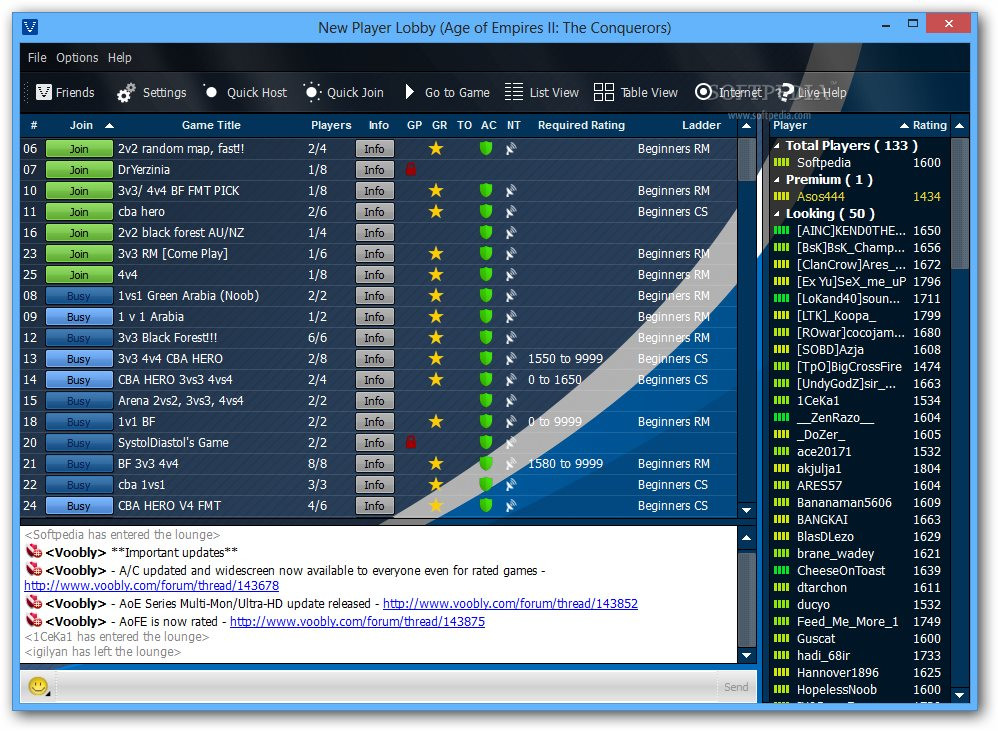Click the Ladder column header
Image resolution: width=998 pixels, height=731 pixels.
click(701, 125)
